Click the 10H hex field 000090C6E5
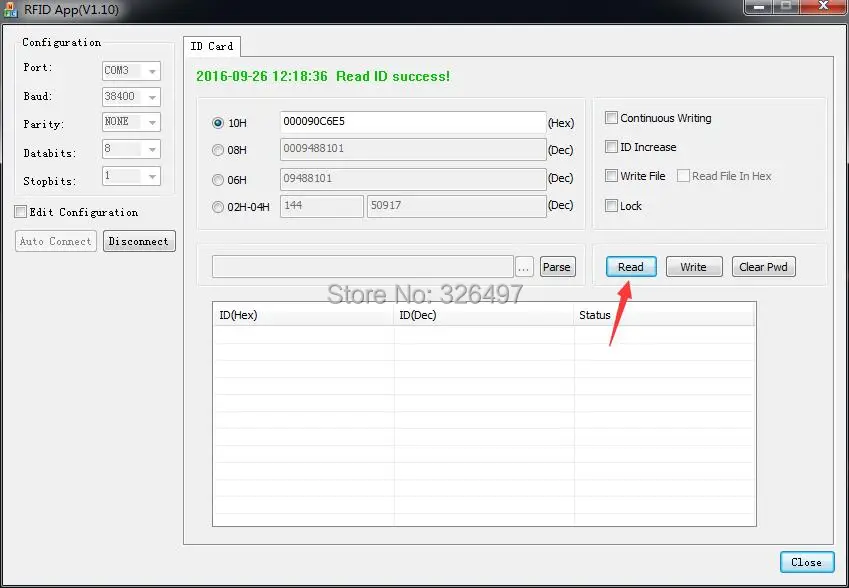Image resolution: width=849 pixels, height=588 pixels. click(x=413, y=122)
